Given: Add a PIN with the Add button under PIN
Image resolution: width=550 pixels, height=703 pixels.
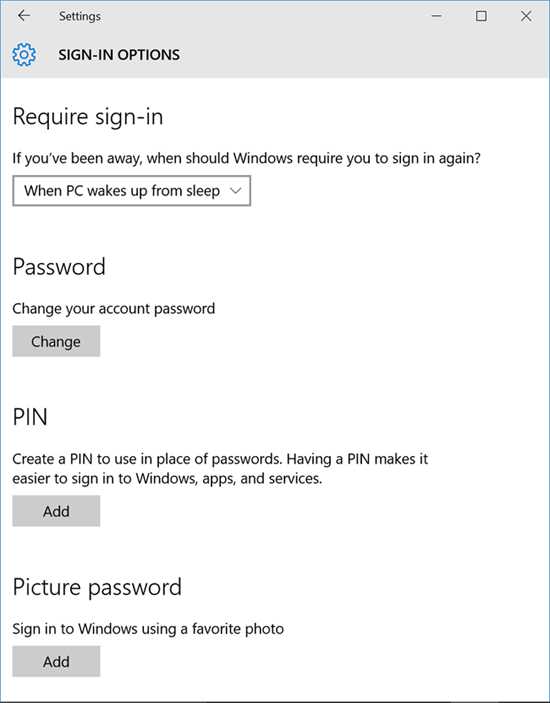Looking at the screenshot, I should coord(56,511).
